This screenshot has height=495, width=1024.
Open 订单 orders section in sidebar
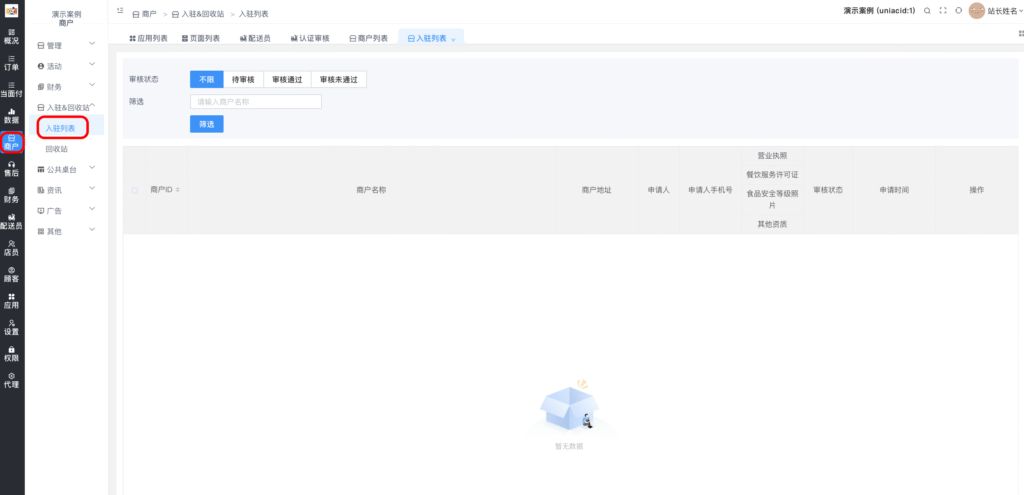pyautogui.click(x=12, y=63)
